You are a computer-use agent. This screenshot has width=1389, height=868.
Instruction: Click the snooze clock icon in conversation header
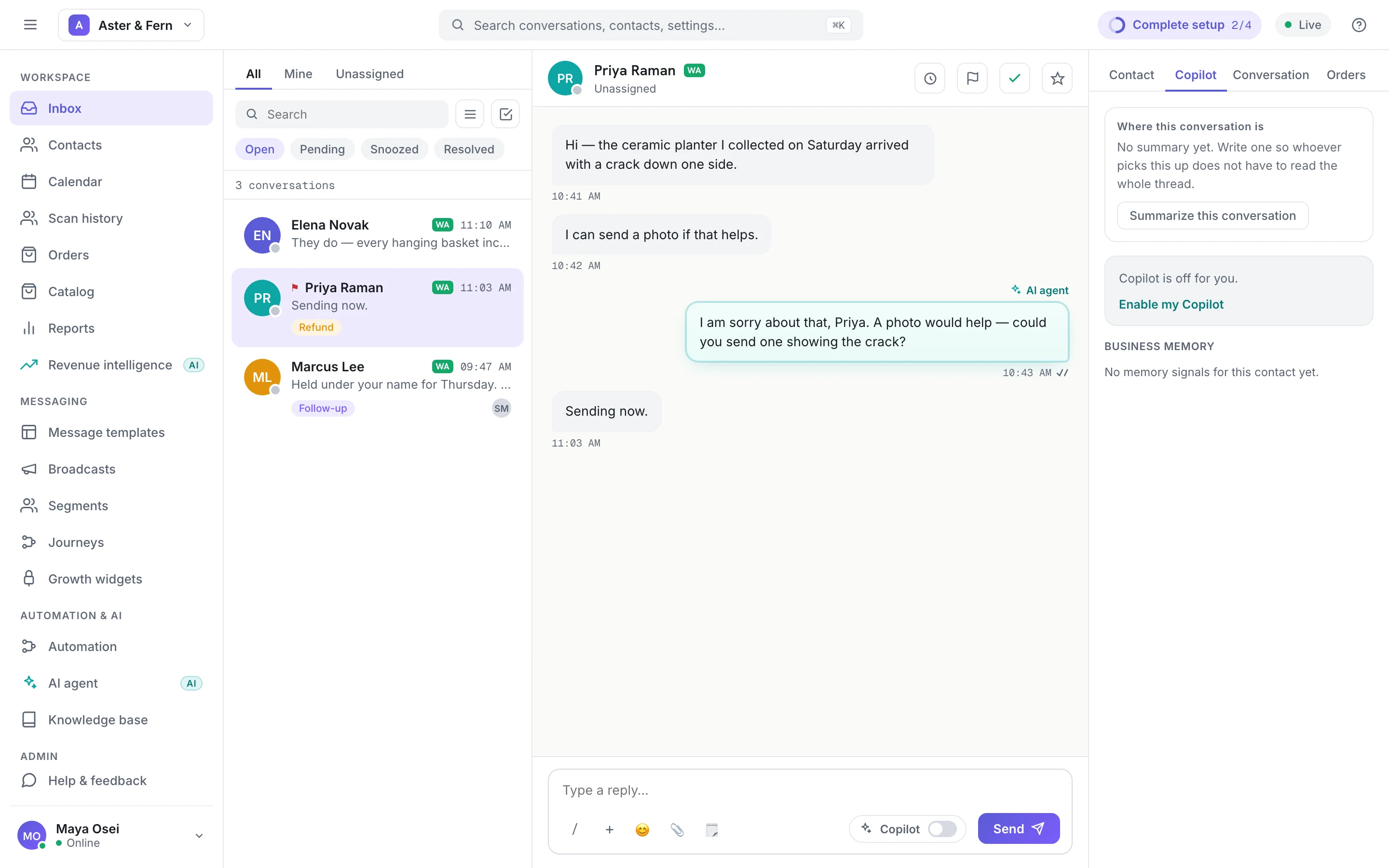(930, 78)
